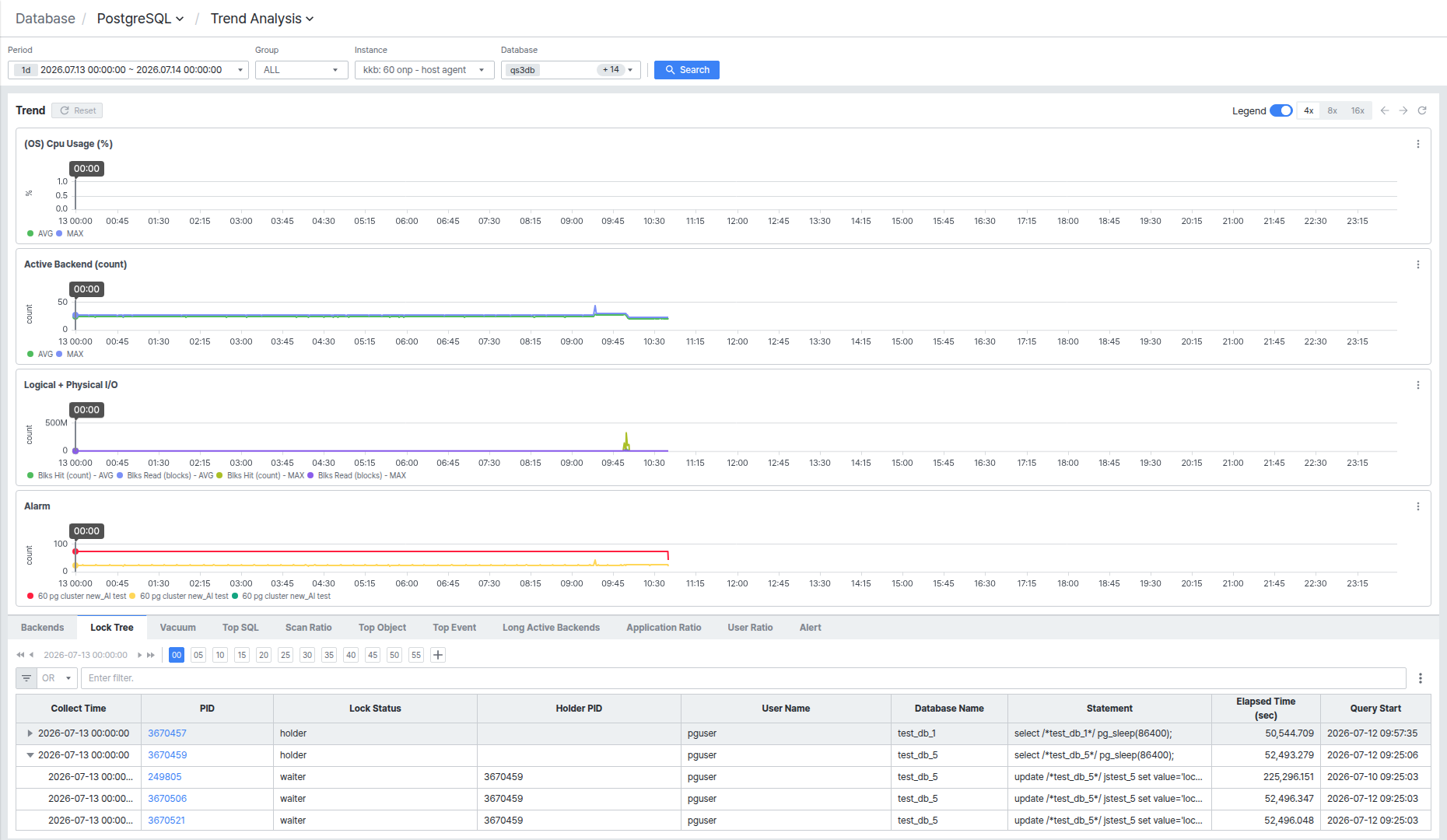The image size is (1447, 840).
Task: Select the 16x zoom option
Action: pyautogui.click(x=1358, y=110)
